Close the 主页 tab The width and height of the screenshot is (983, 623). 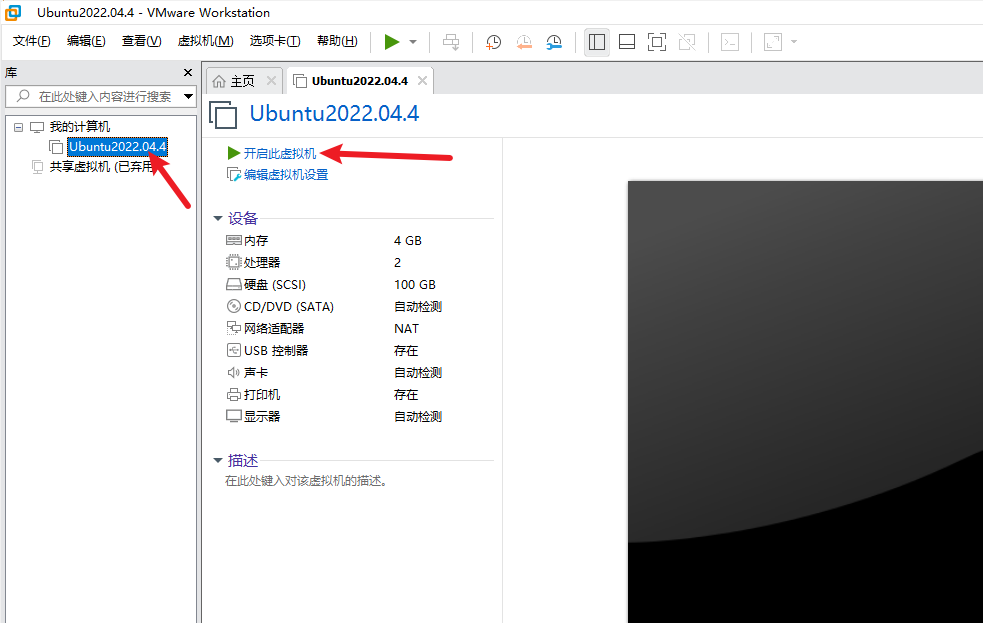(x=271, y=81)
